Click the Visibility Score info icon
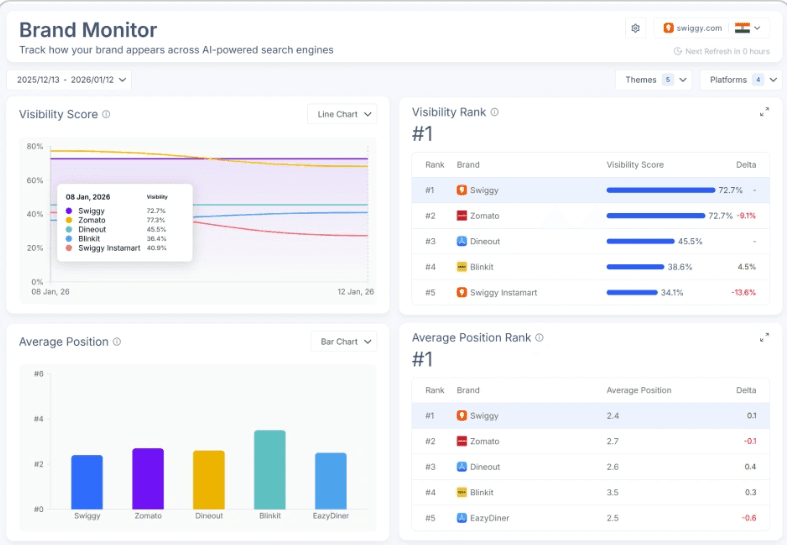 tap(106, 114)
